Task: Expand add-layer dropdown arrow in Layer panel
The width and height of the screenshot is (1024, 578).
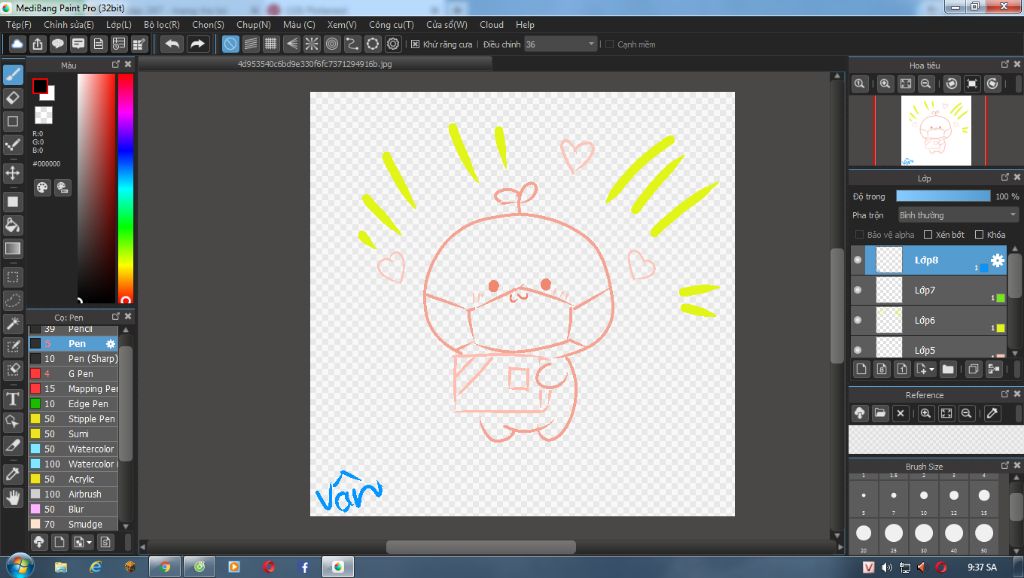Action: [x=932, y=369]
